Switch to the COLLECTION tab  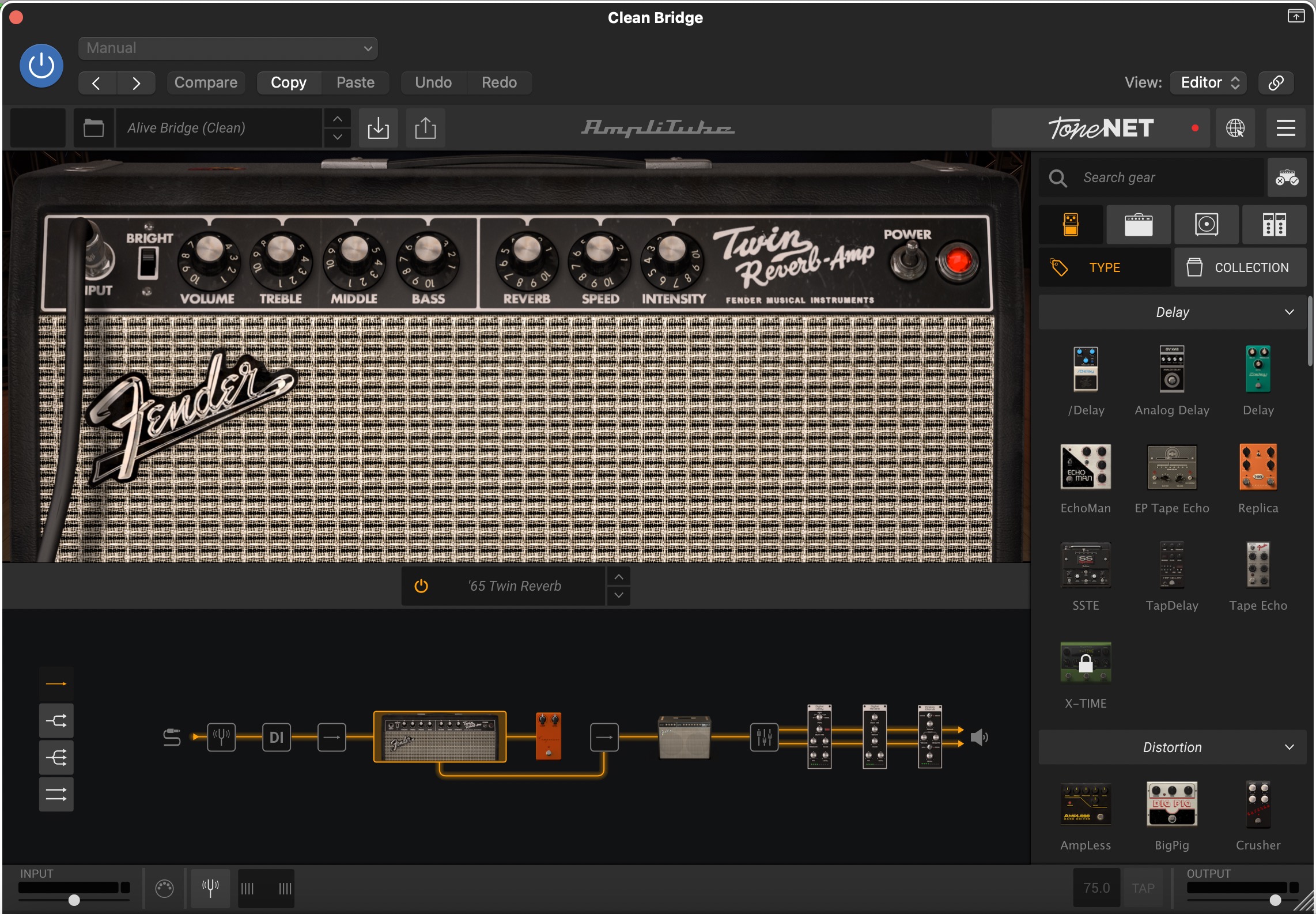1240,267
